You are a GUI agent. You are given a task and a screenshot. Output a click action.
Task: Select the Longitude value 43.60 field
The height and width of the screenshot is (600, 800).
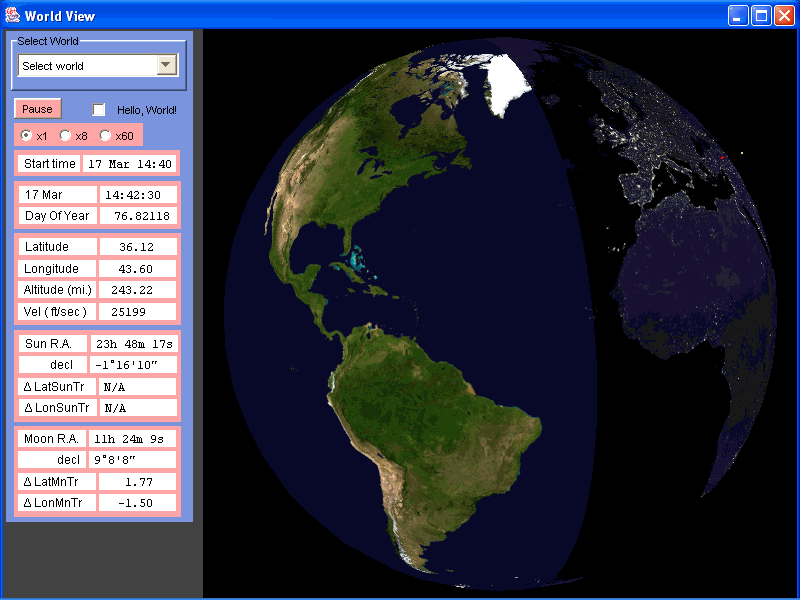click(x=137, y=268)
